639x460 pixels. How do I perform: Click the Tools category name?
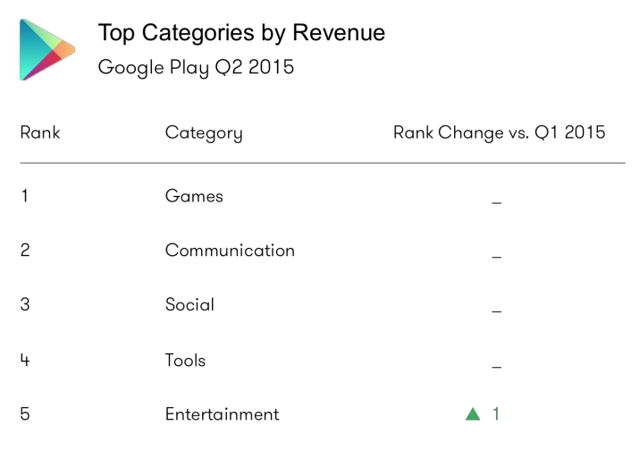tap(186, 359)
